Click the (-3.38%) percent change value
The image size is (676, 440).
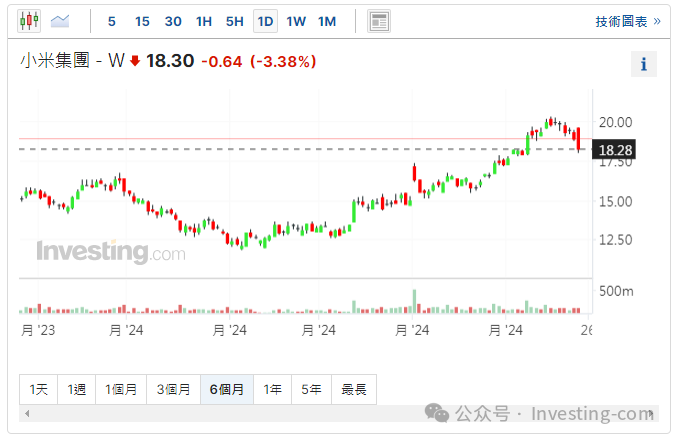(x=283, y=62)
